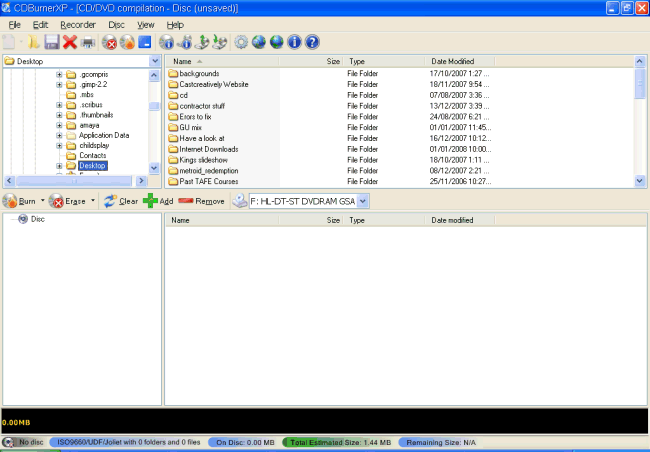
Task: Click the Open folder toolbar icon
Action: click(x=34, y=42)
